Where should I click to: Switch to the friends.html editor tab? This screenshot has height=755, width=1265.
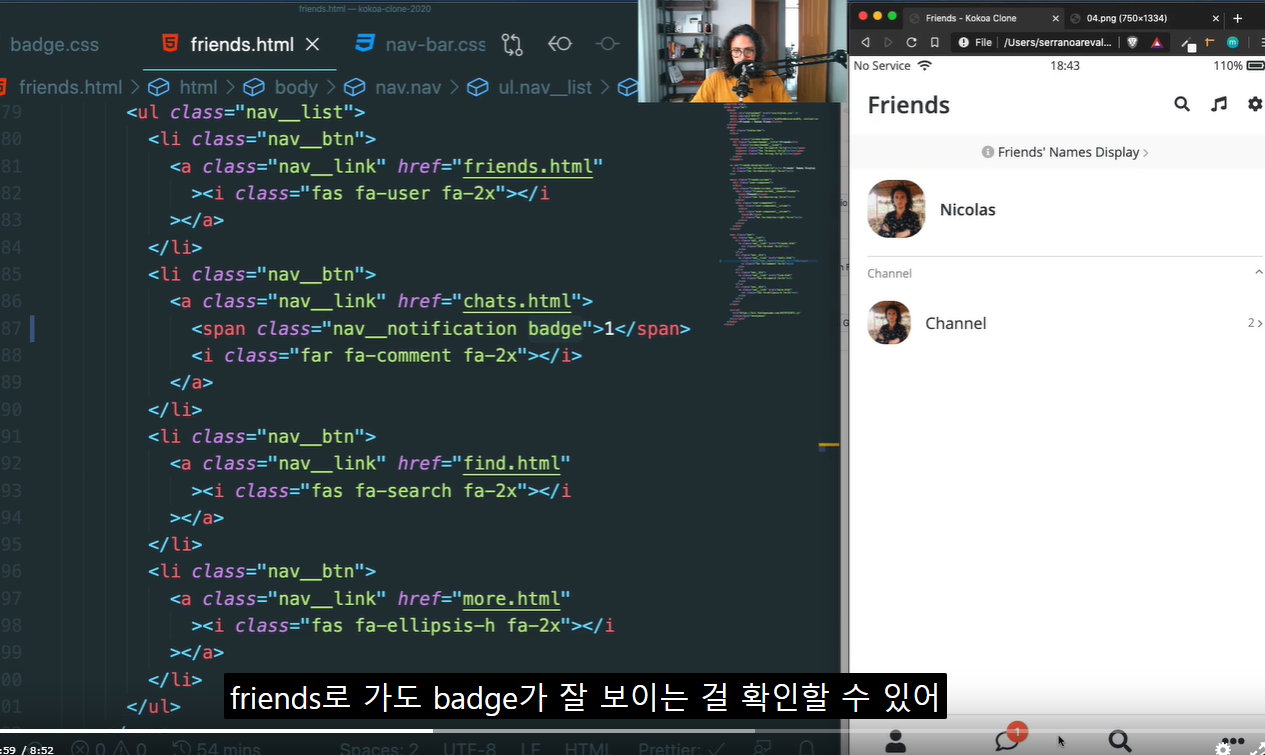coord(241,44)
